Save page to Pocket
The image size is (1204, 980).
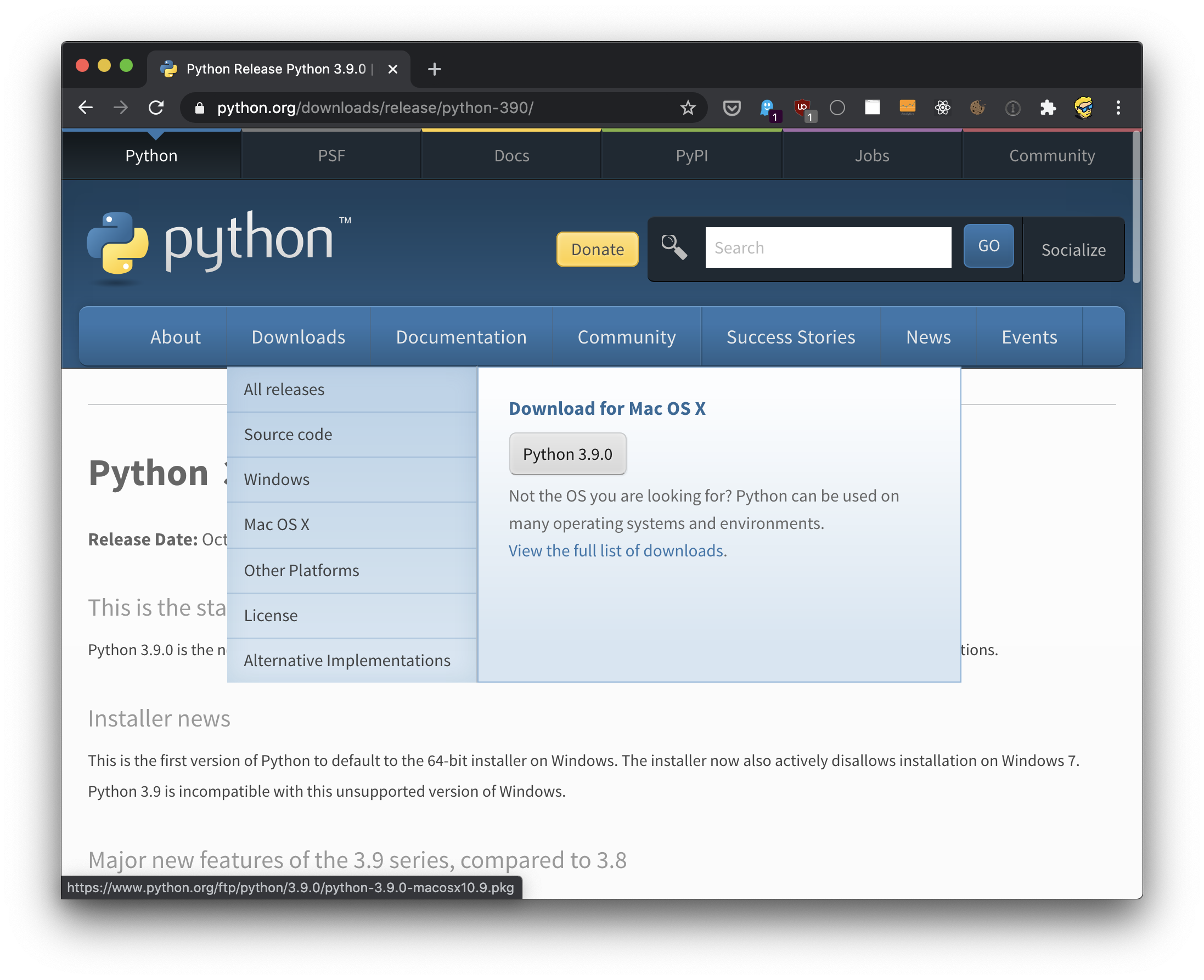732,108
